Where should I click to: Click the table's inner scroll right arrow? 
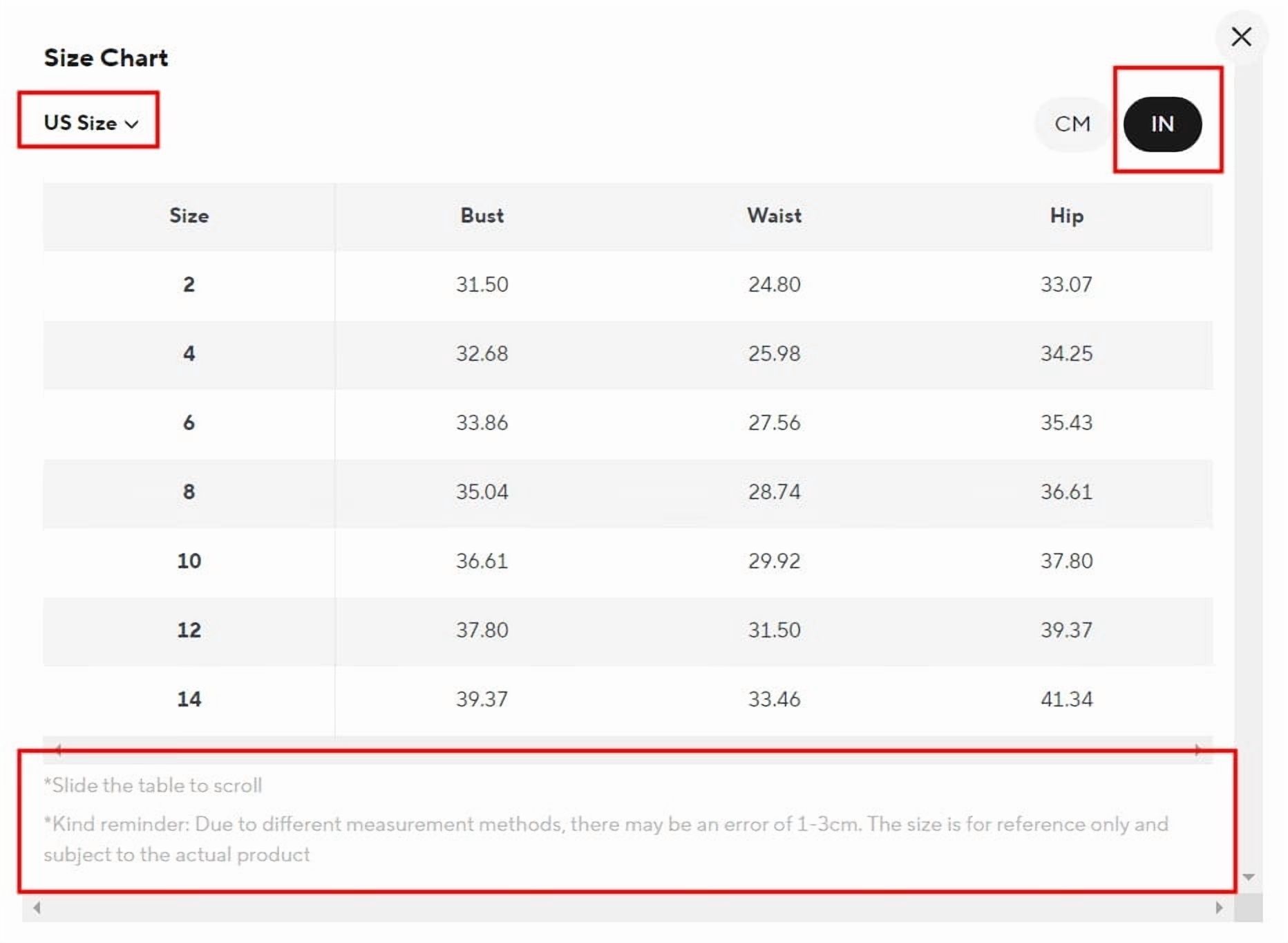[x=1197, y=749]
